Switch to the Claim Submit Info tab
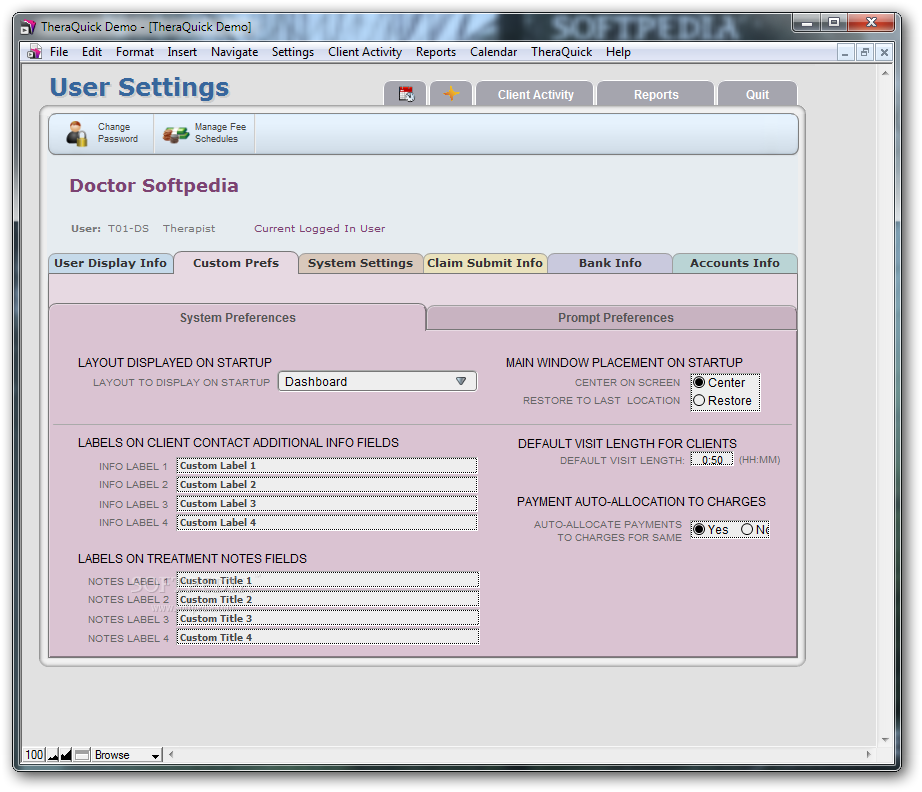The image size is (922, 792). coord(485,263)
